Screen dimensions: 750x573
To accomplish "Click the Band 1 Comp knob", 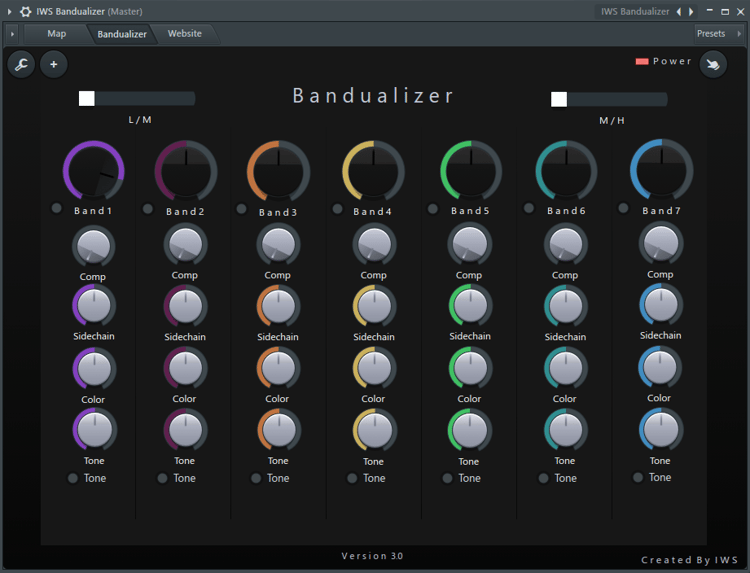I will tap(94, 247).
